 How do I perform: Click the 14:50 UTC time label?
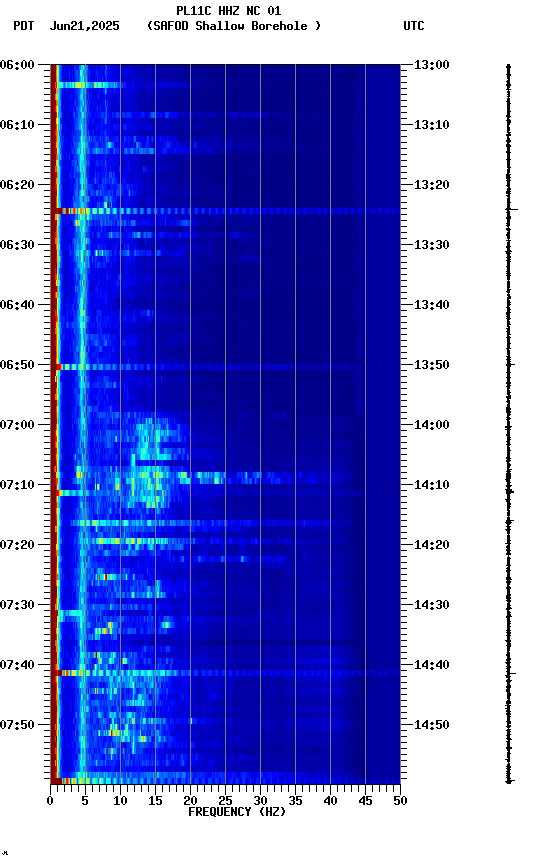tap(432, 725)
